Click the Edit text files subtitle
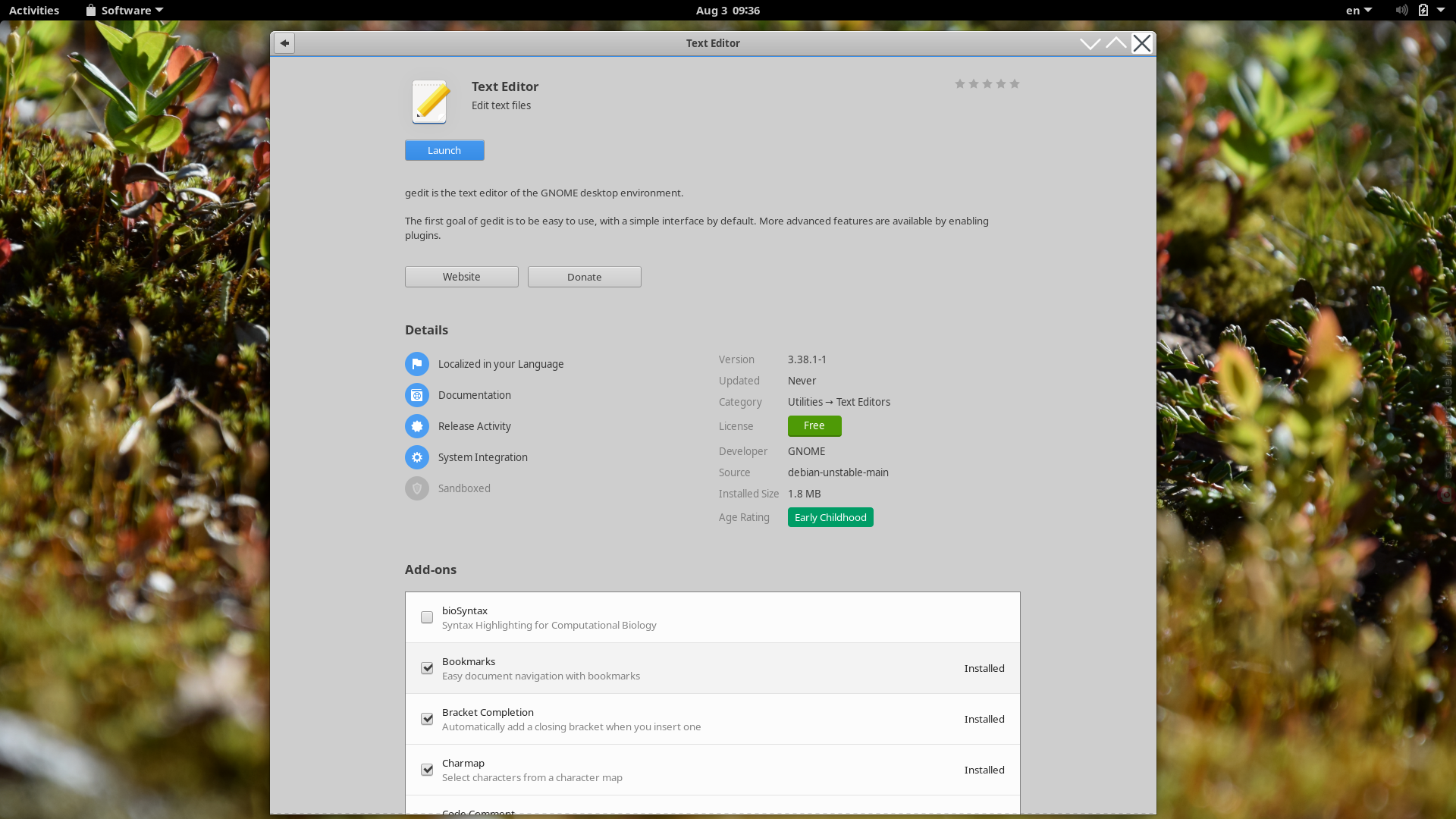This screenshot has width=1456, height=819. (501, 105)
